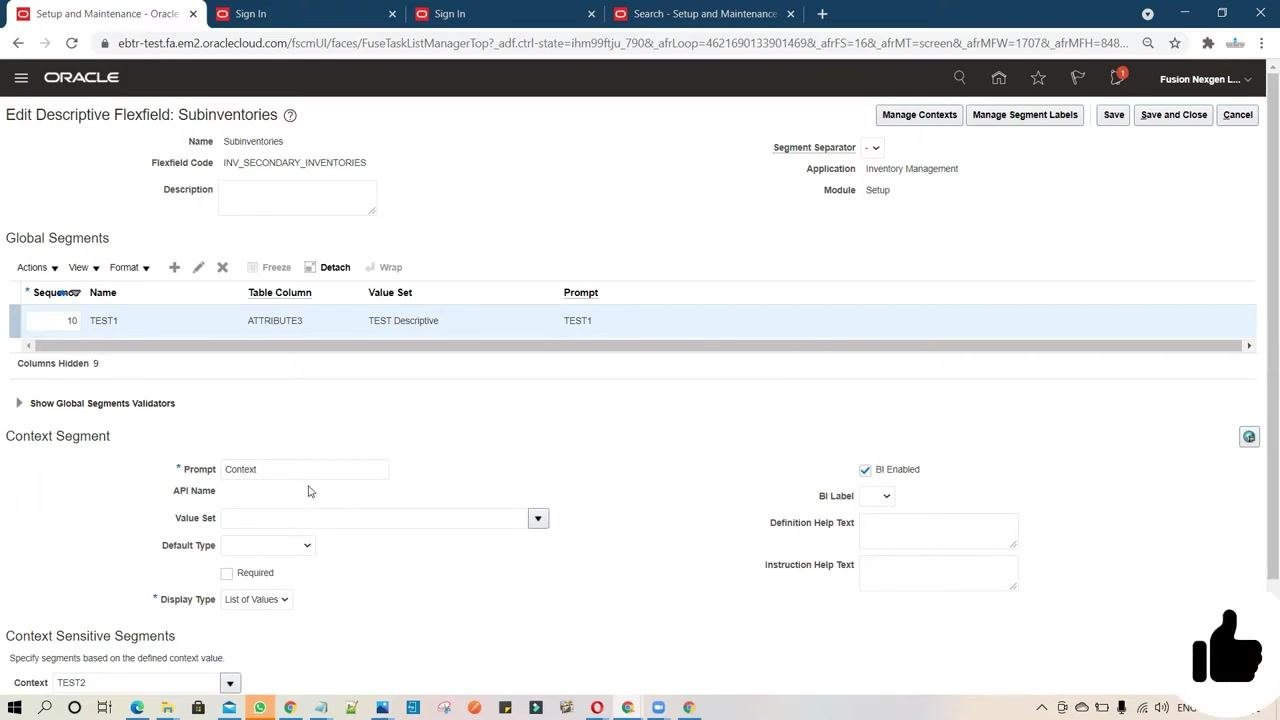Click the Manage Contexts button
This screenshot has height=720, width=1280.
pyautogui.click(x=919, y=115)
